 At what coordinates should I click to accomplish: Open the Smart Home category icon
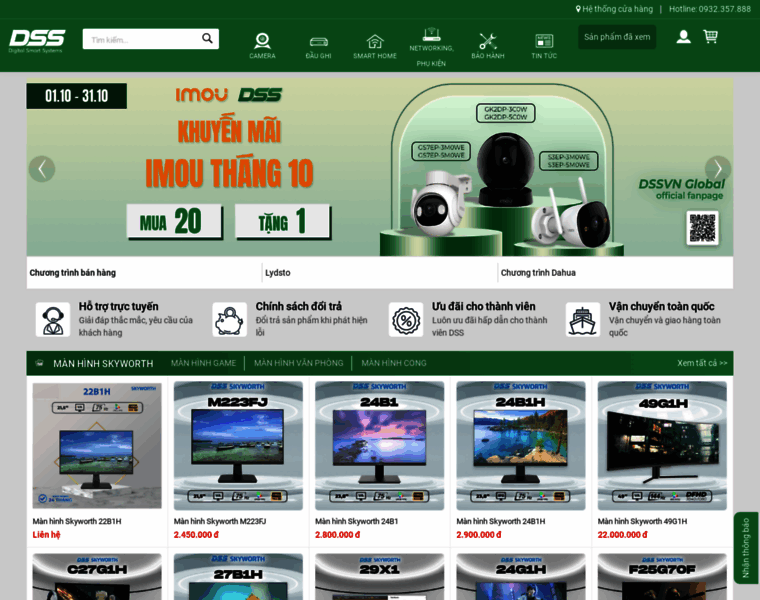click(x=375, y=41)
